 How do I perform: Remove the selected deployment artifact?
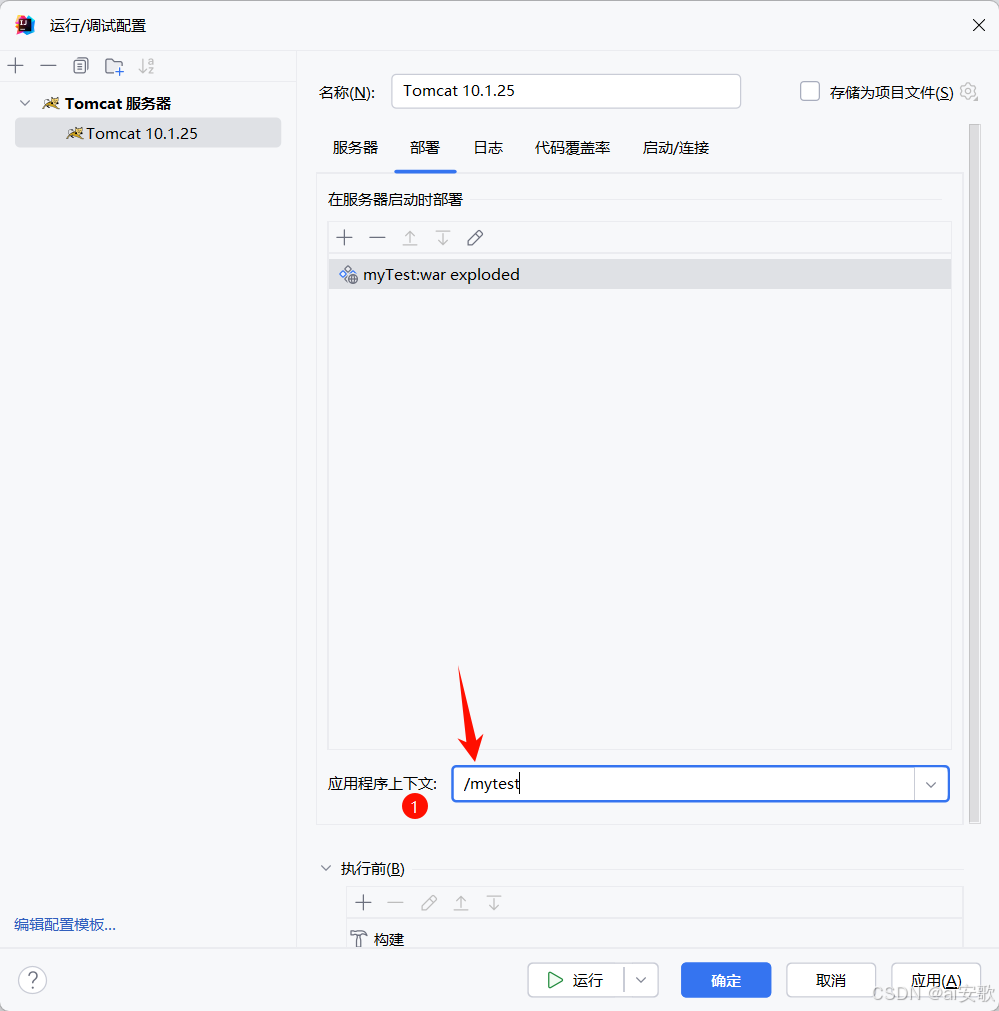(x=377, y=238)
